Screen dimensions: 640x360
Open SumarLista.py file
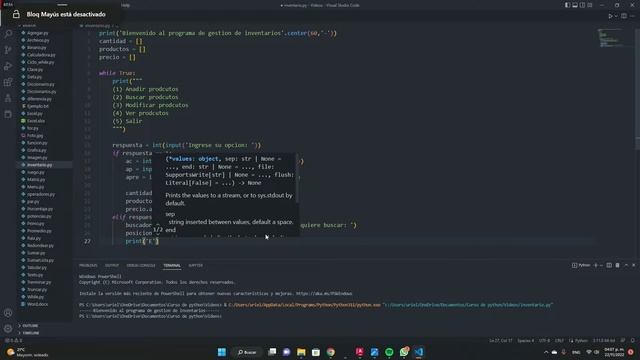click(40, 260)
